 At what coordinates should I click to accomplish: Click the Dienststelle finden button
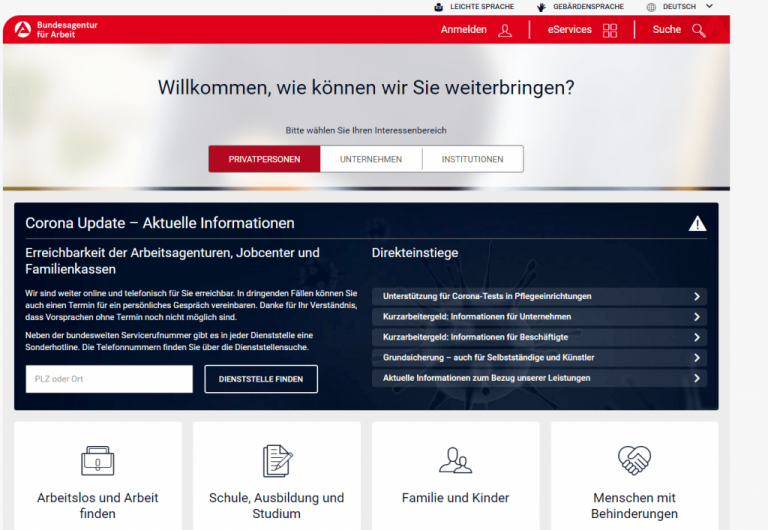tap(261, 379)
